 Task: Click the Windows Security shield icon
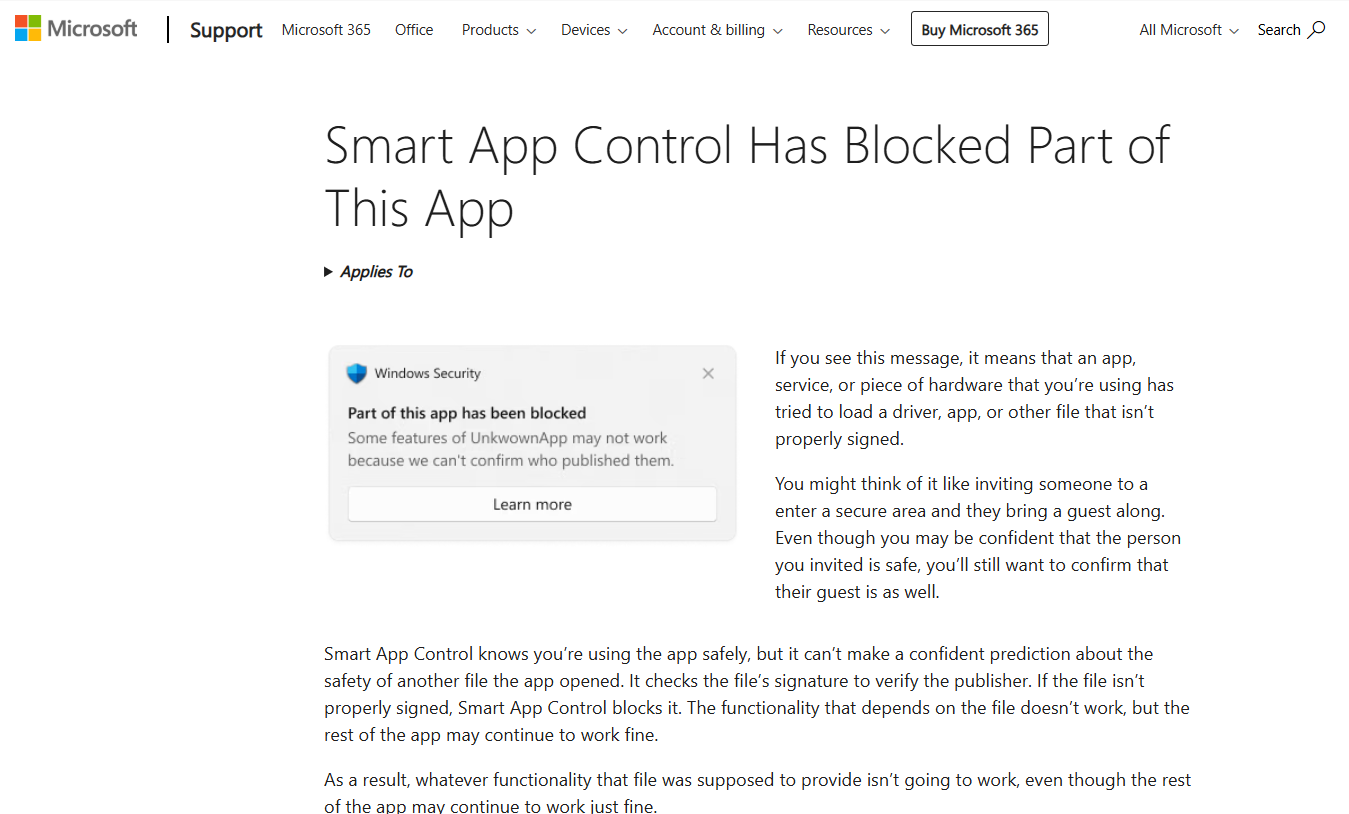click(x=357, y=372)
